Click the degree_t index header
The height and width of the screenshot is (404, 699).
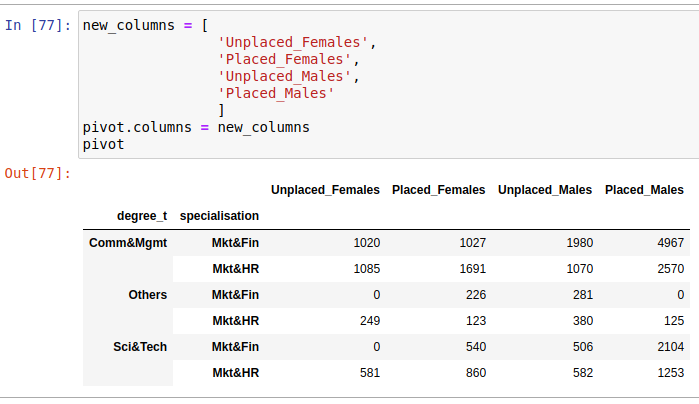(142, 215)
